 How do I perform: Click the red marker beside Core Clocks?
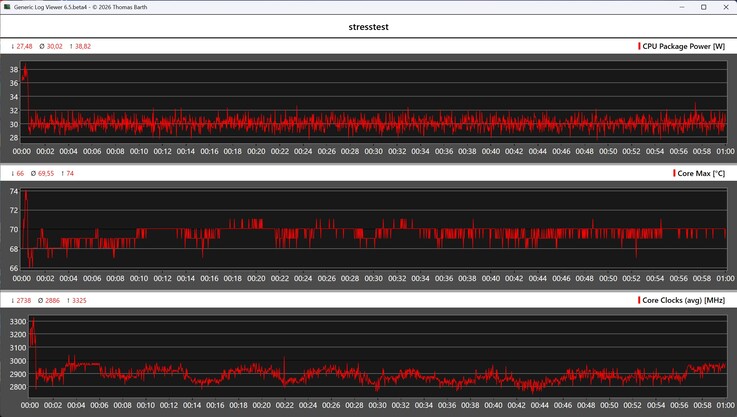[639, 300]
